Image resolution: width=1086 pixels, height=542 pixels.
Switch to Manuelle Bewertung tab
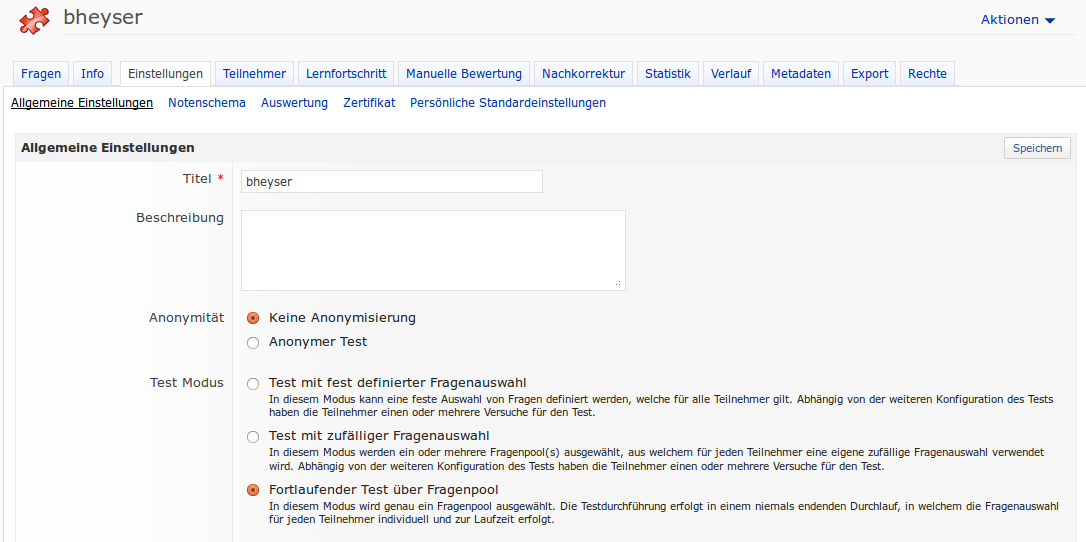click(x=464, y=74)
